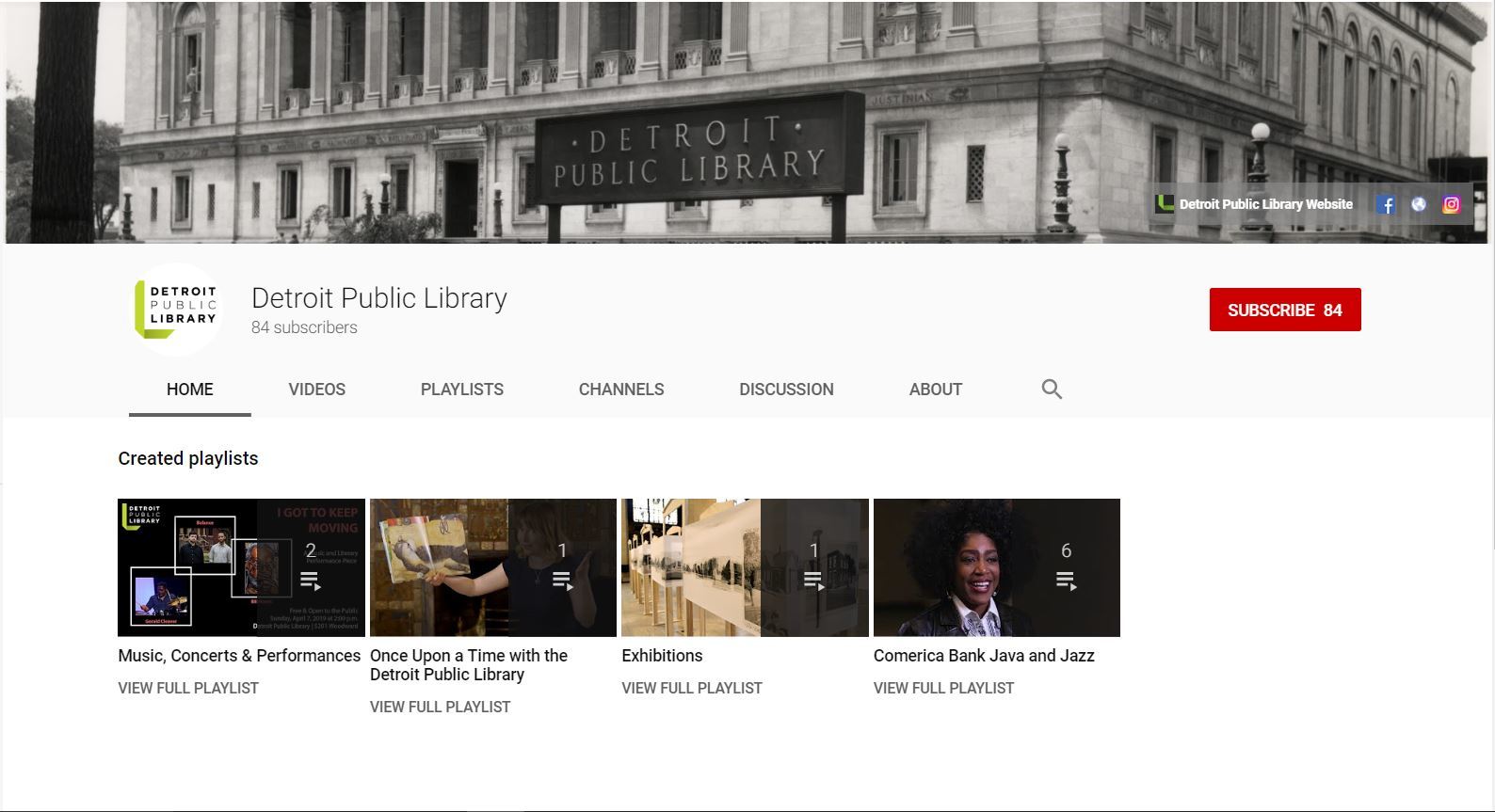Viewport: 1495px width, 812px height.
Task: Click the Created playlists section heading
Action: coord(187,458)
